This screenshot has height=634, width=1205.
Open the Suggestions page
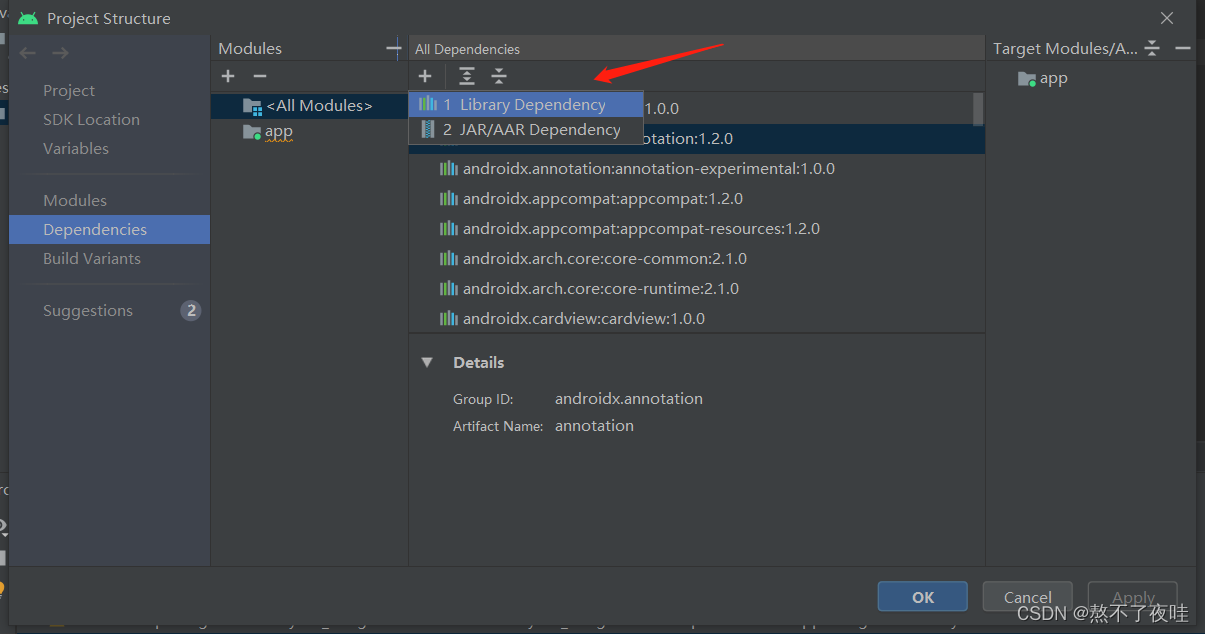coord(87,310)
